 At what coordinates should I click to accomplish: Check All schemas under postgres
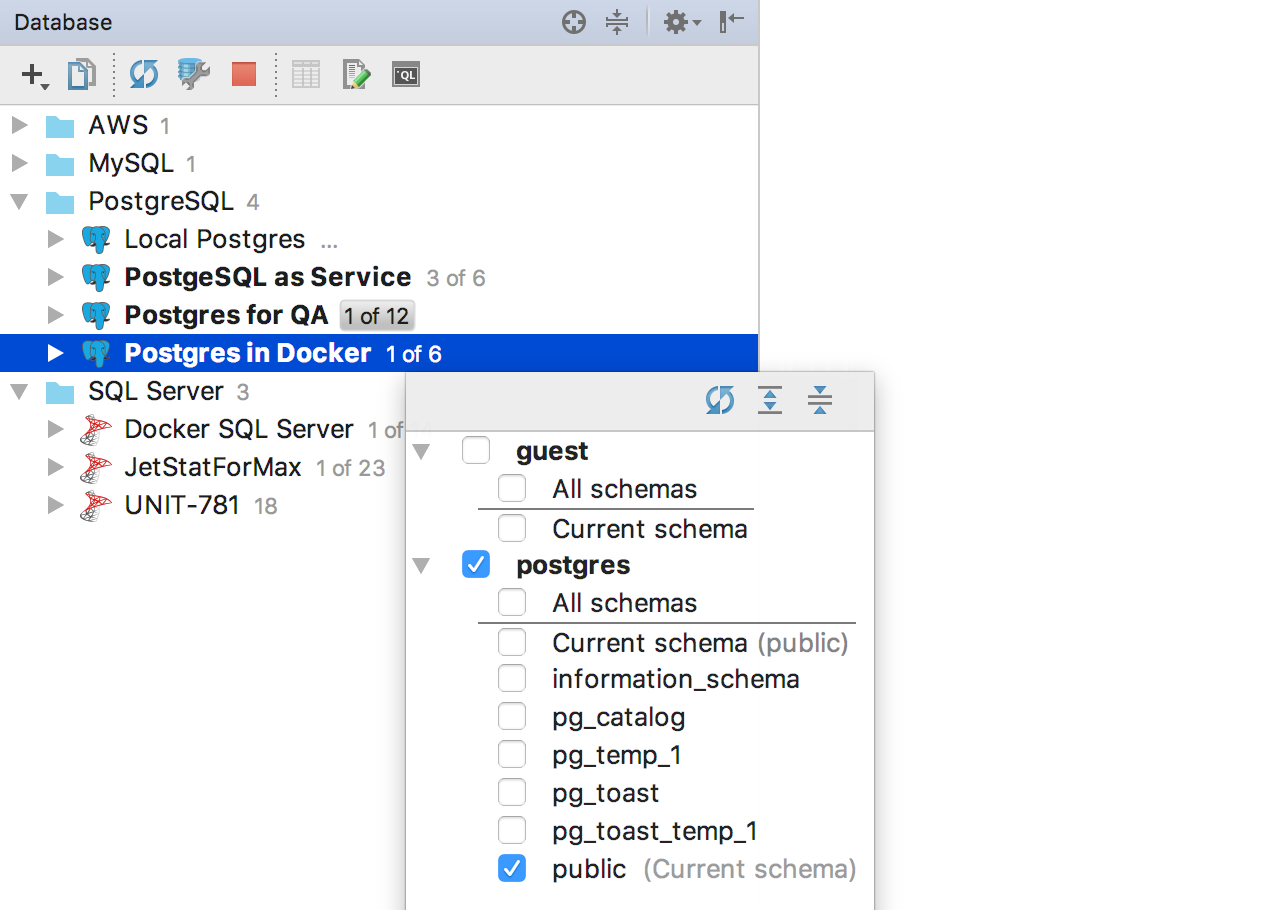(512, 603)
